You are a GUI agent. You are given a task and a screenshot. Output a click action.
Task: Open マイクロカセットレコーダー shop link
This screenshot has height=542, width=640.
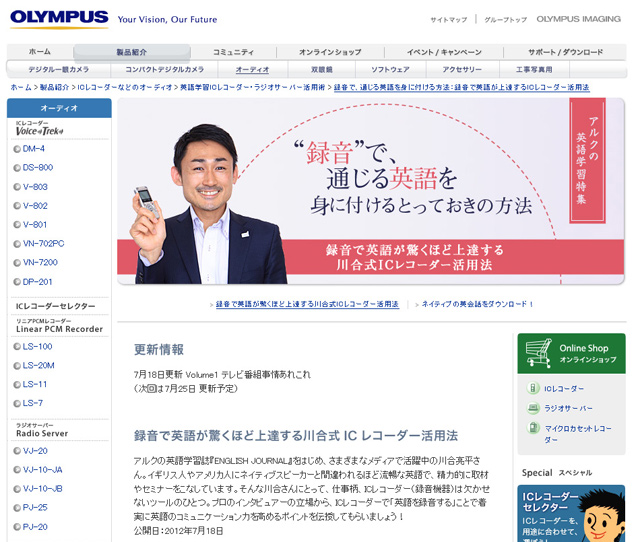pyautogui.click(x=578, y=434)
